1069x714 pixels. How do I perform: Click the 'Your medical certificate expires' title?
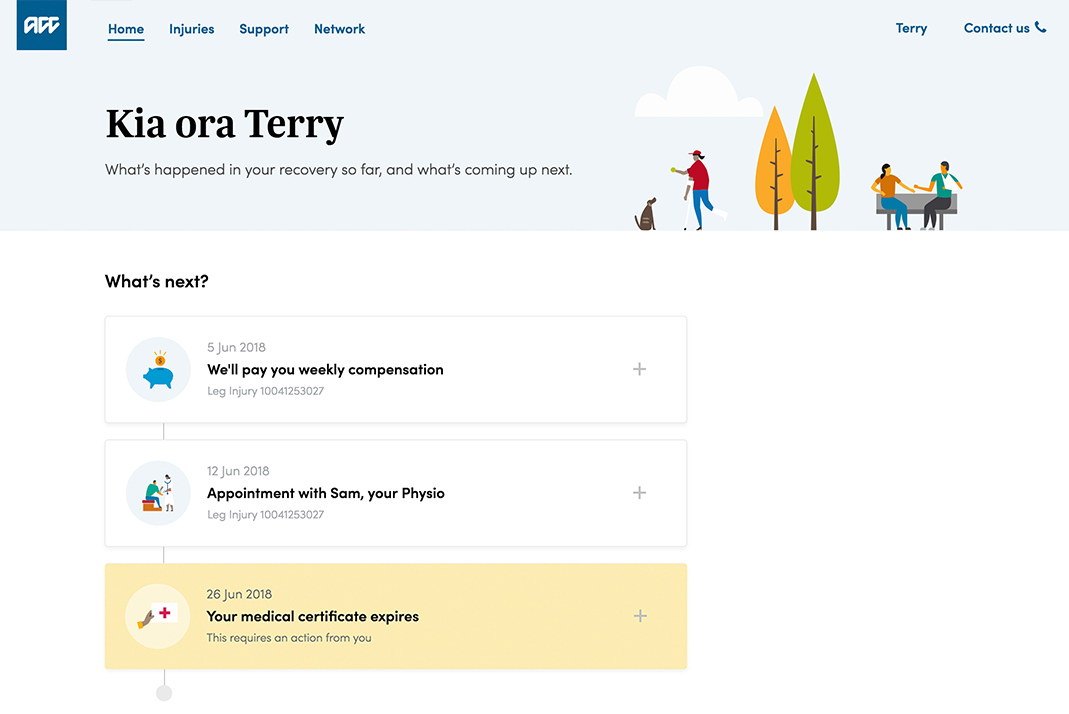pyautogui.click(x=312, y=616)
